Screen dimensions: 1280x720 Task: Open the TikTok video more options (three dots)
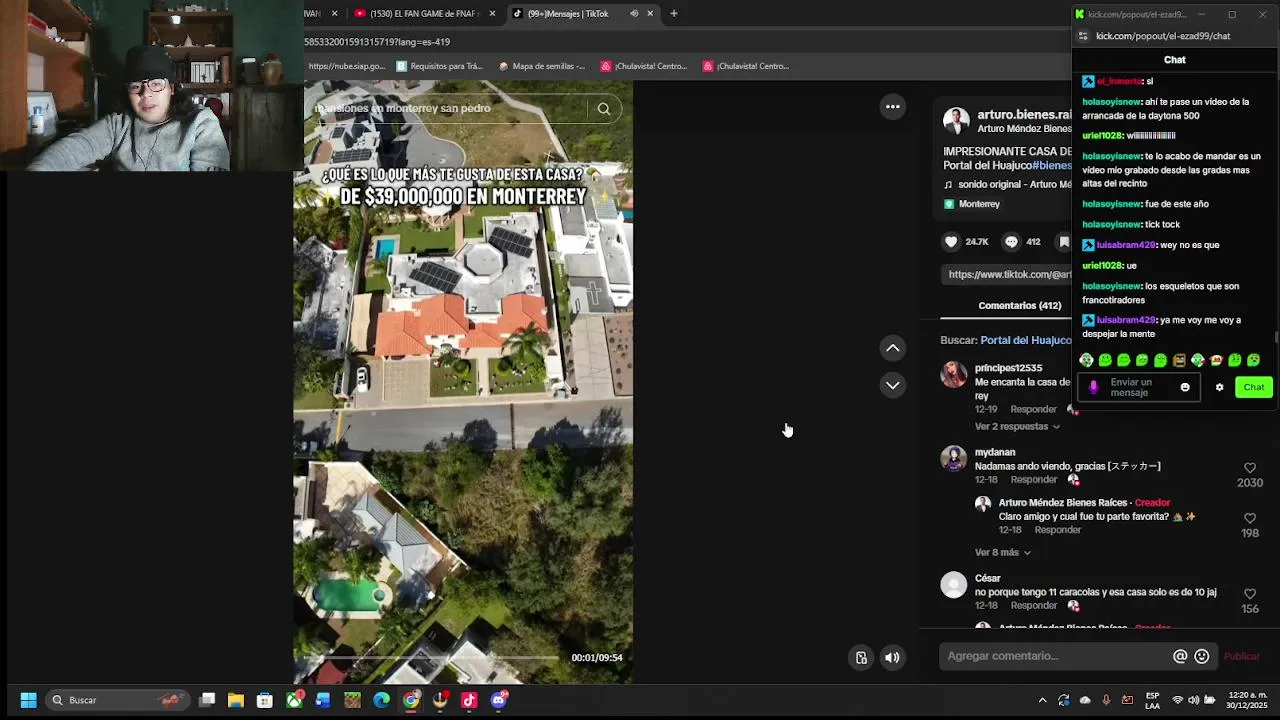click(893, 107)
